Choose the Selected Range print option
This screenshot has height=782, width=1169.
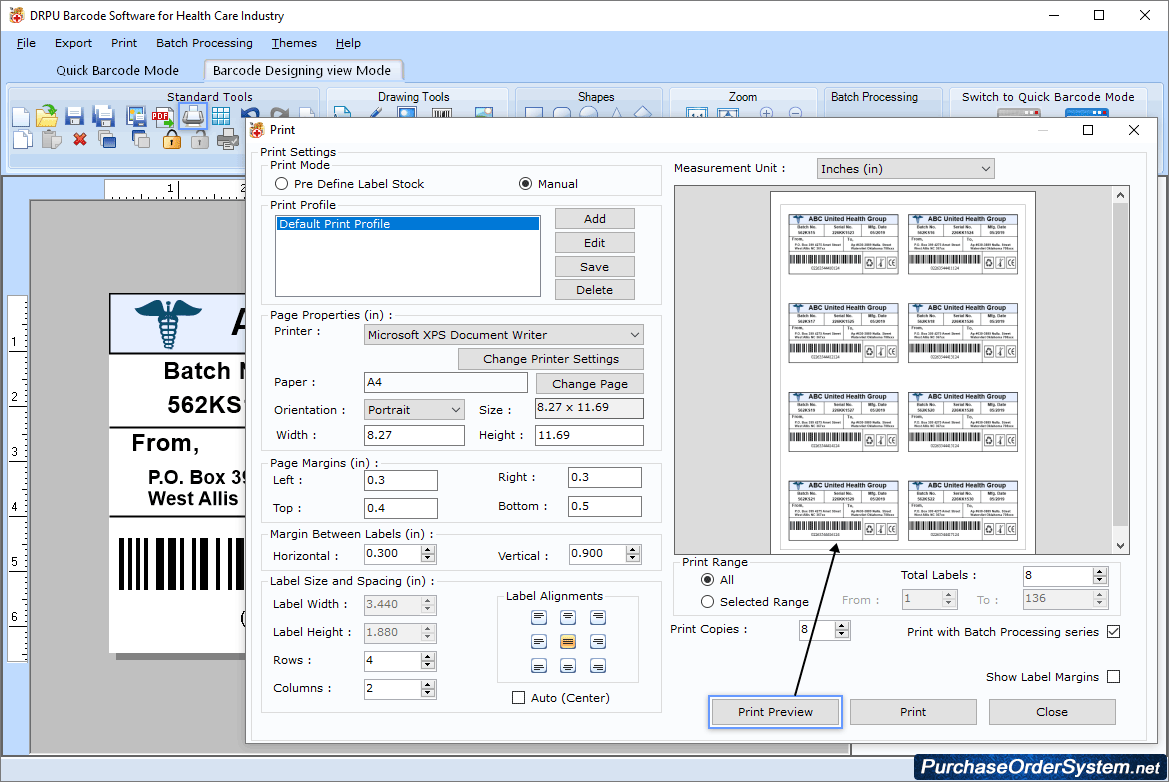click(x=710, y=601)
